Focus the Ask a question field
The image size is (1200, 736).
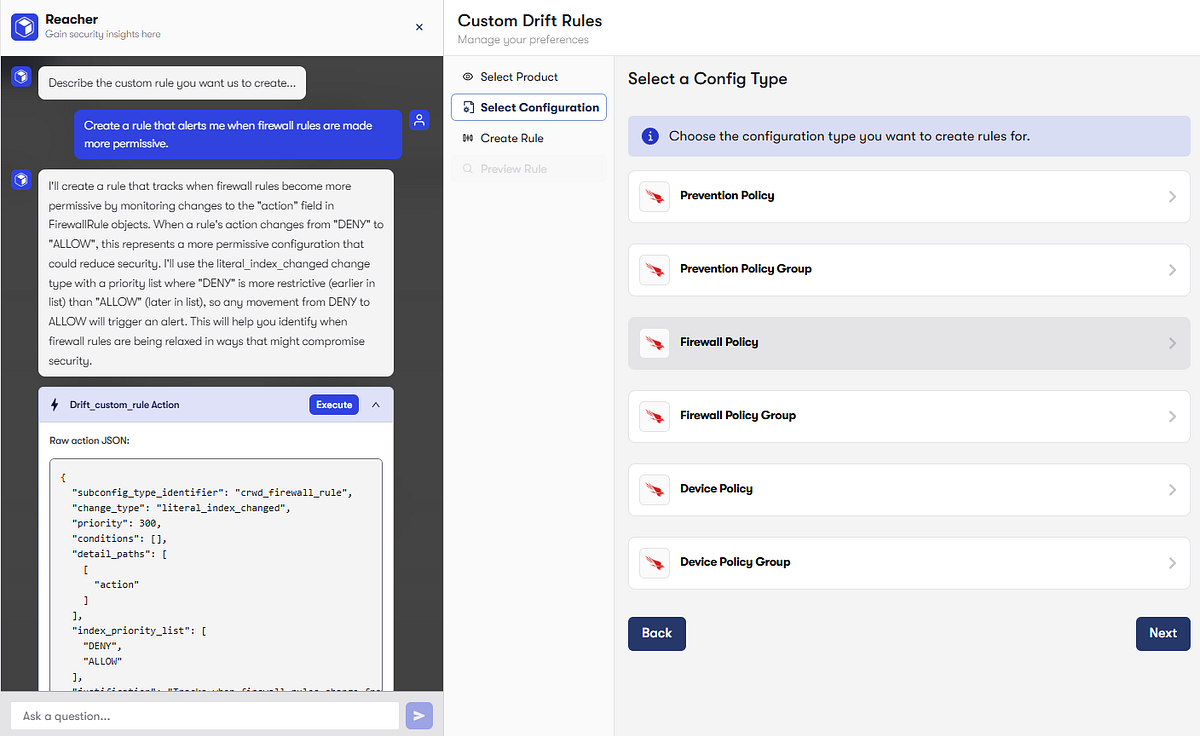point(204,716)
